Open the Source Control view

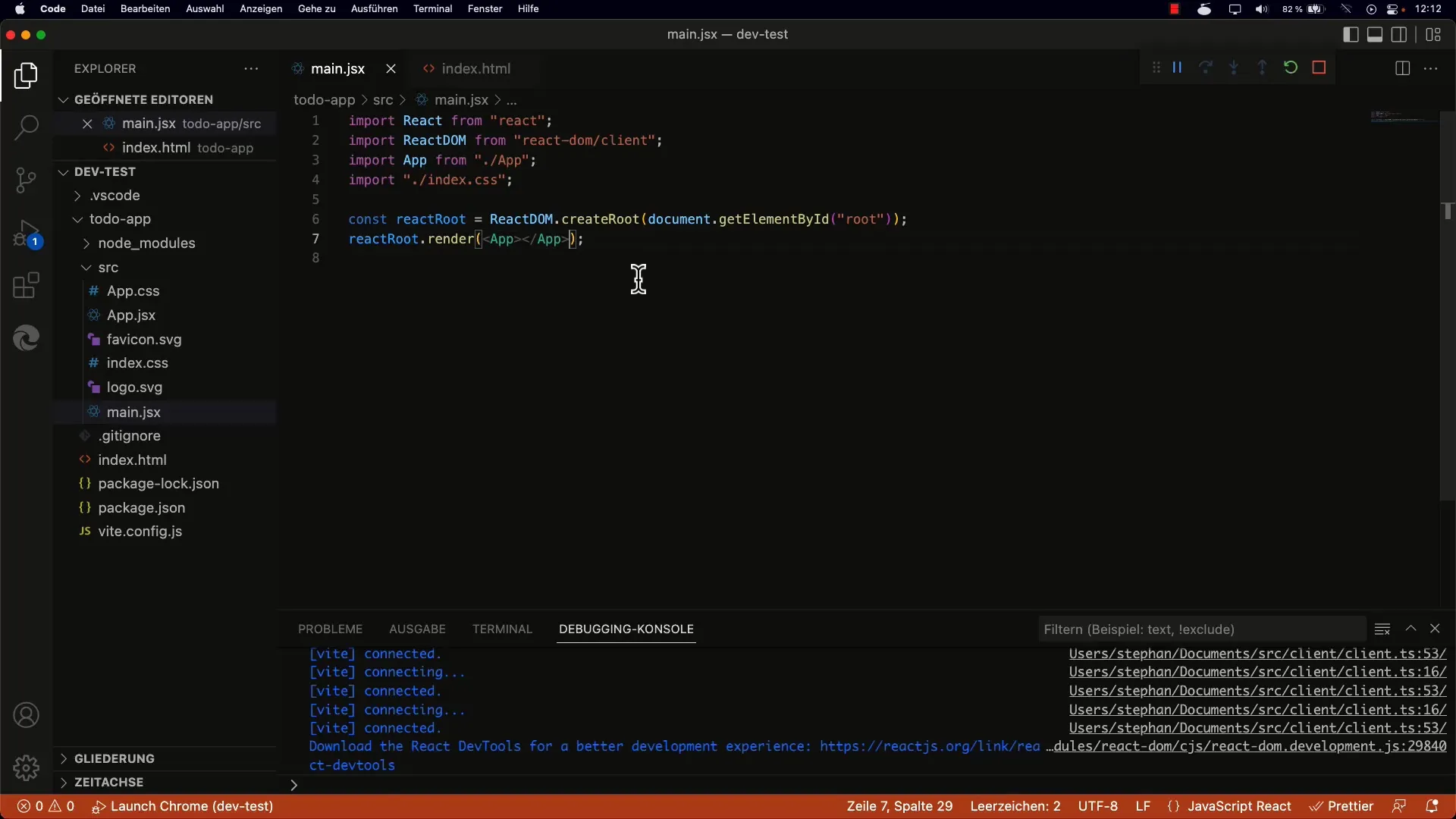point(26,180)
